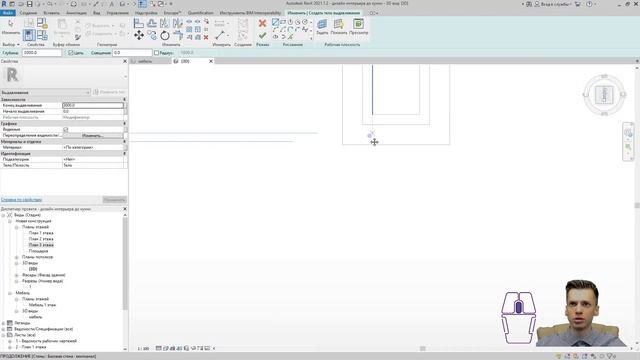Activate the Move tool in Modify panel

pyautogui.click(x=139, y=36)
